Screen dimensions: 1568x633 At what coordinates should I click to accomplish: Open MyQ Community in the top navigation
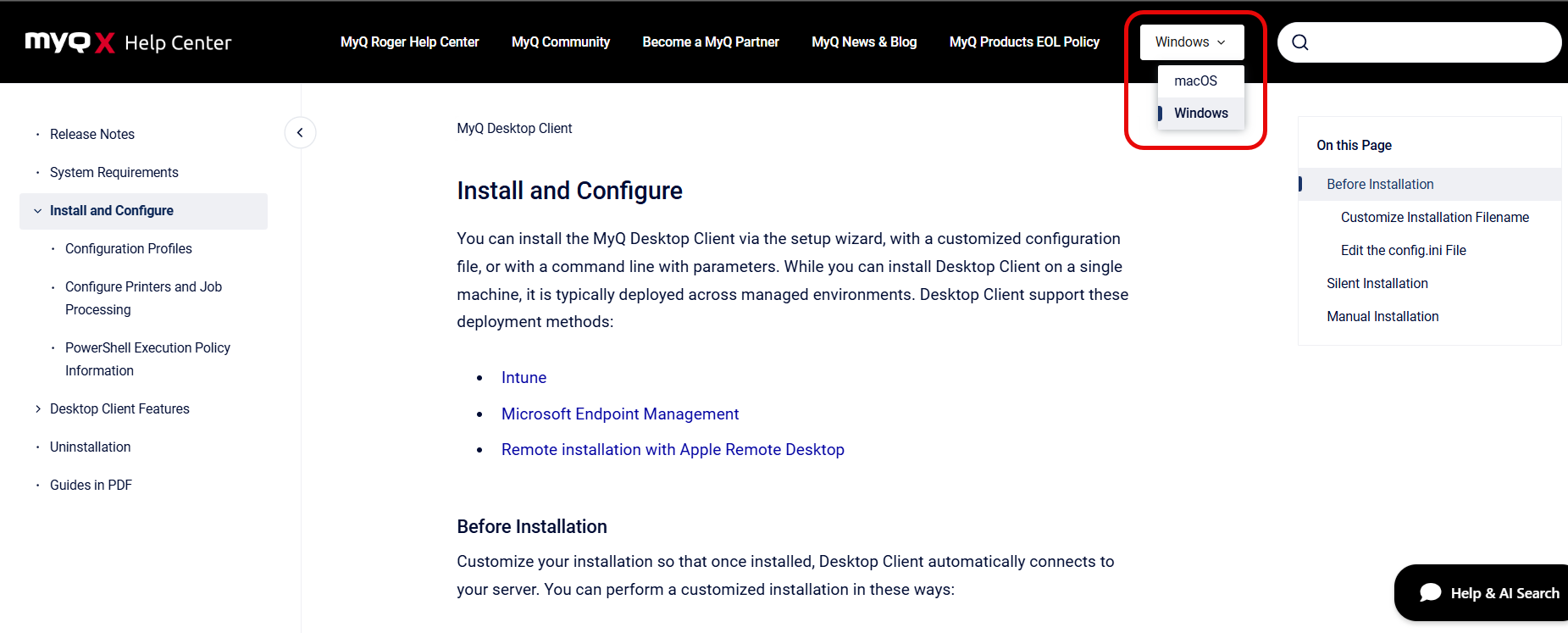click(x=560, y=42)
